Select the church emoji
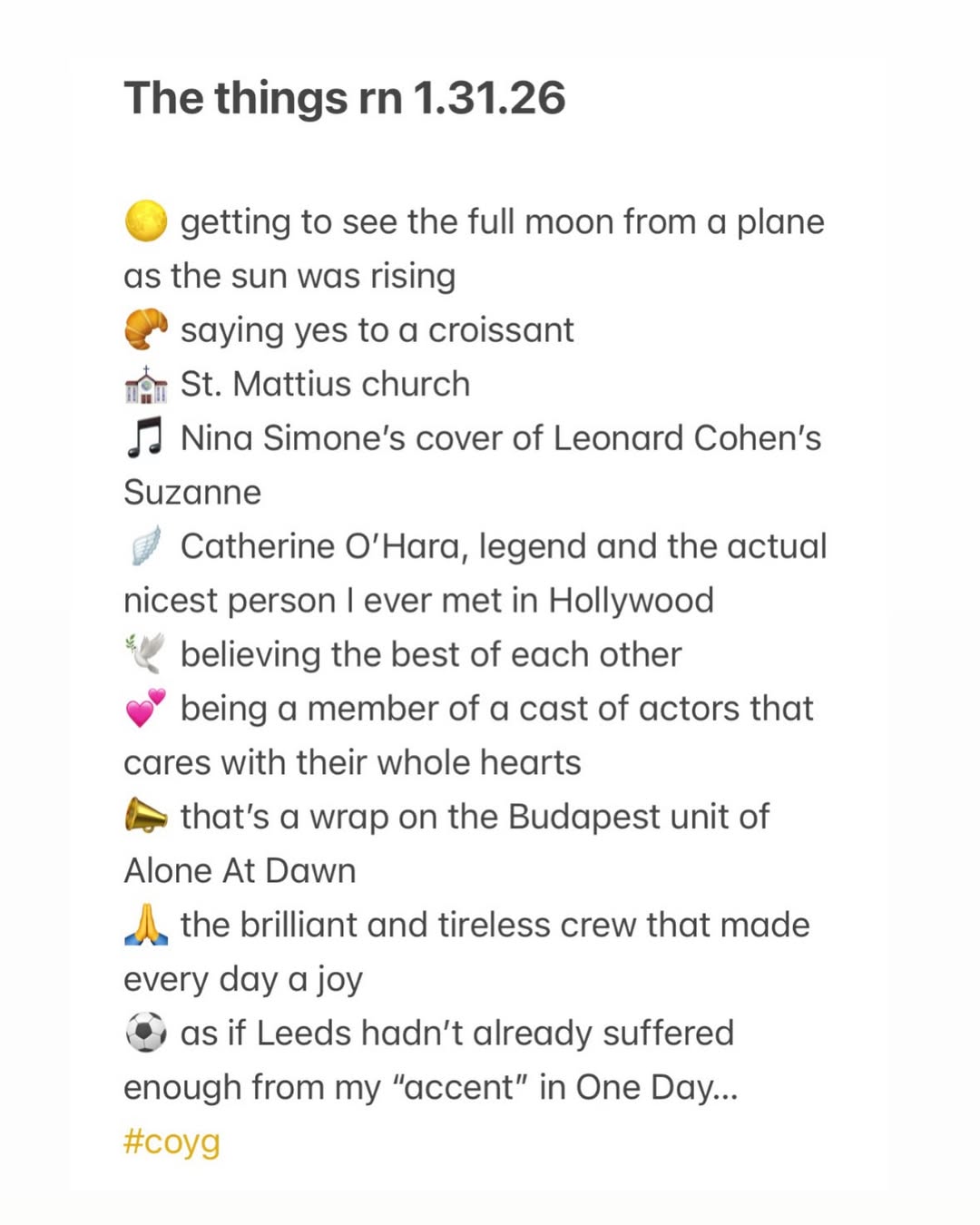This screenshot has height=1225, width=980. coord(145,385)
